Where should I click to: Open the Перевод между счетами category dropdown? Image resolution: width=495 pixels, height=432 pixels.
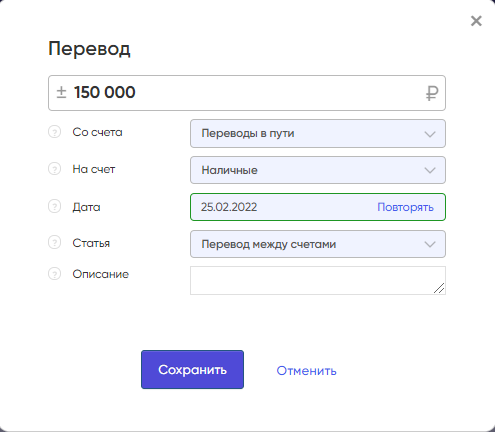(x=318, y=244)
